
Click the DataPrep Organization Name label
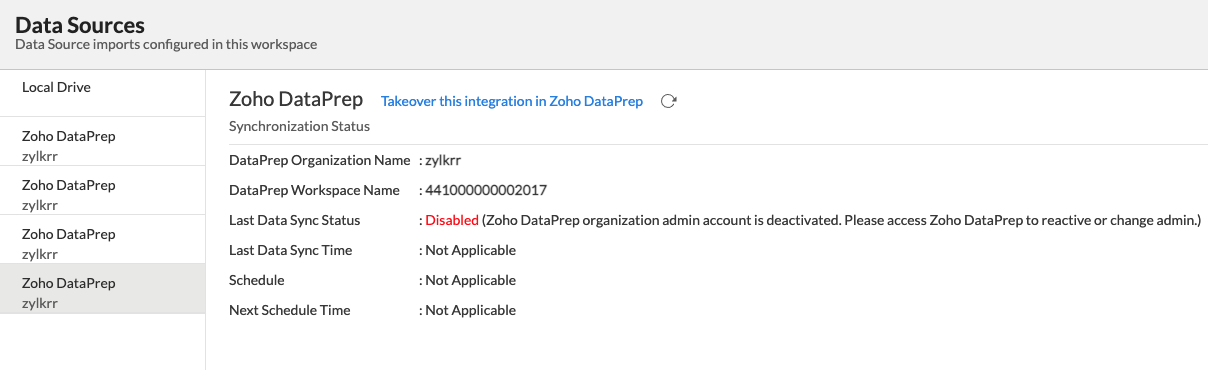pos(319,160)
